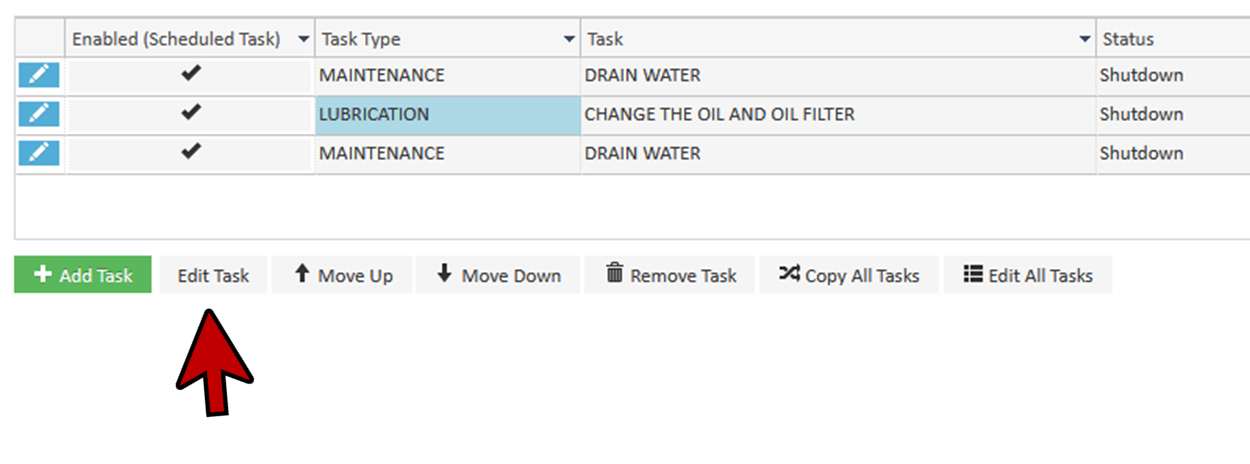The height and width of the screenshot is (464, 1250).
Task: Click pencil edit icon for LUBRICATION row
Action: [39, 114]
